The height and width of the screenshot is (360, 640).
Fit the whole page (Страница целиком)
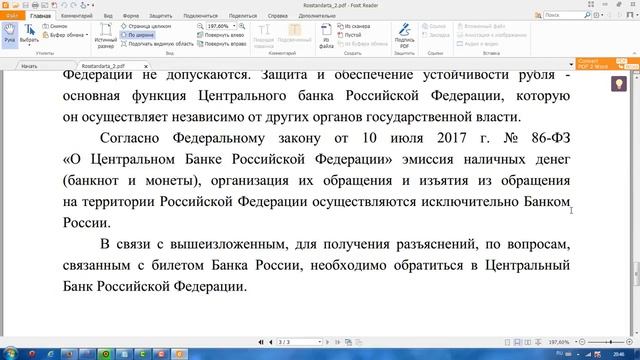tap(146, 26)
